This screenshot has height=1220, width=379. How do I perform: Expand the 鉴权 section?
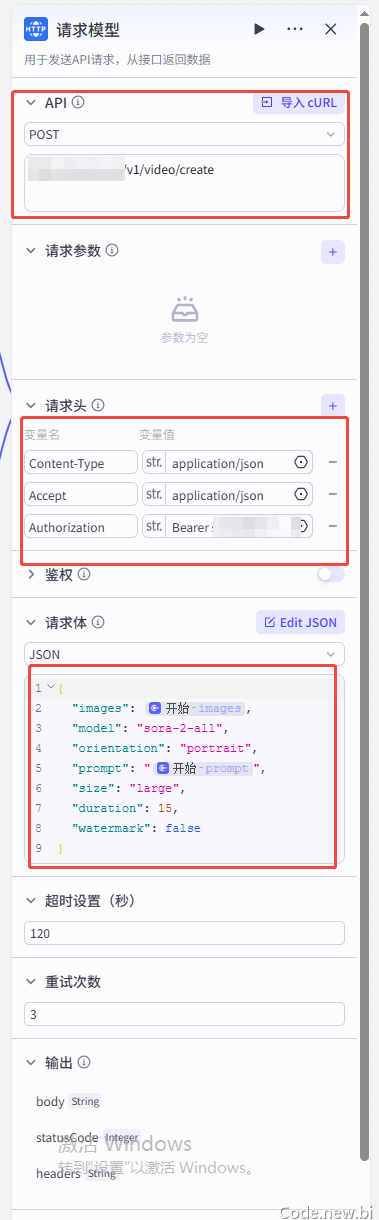(x=30, y=575)
